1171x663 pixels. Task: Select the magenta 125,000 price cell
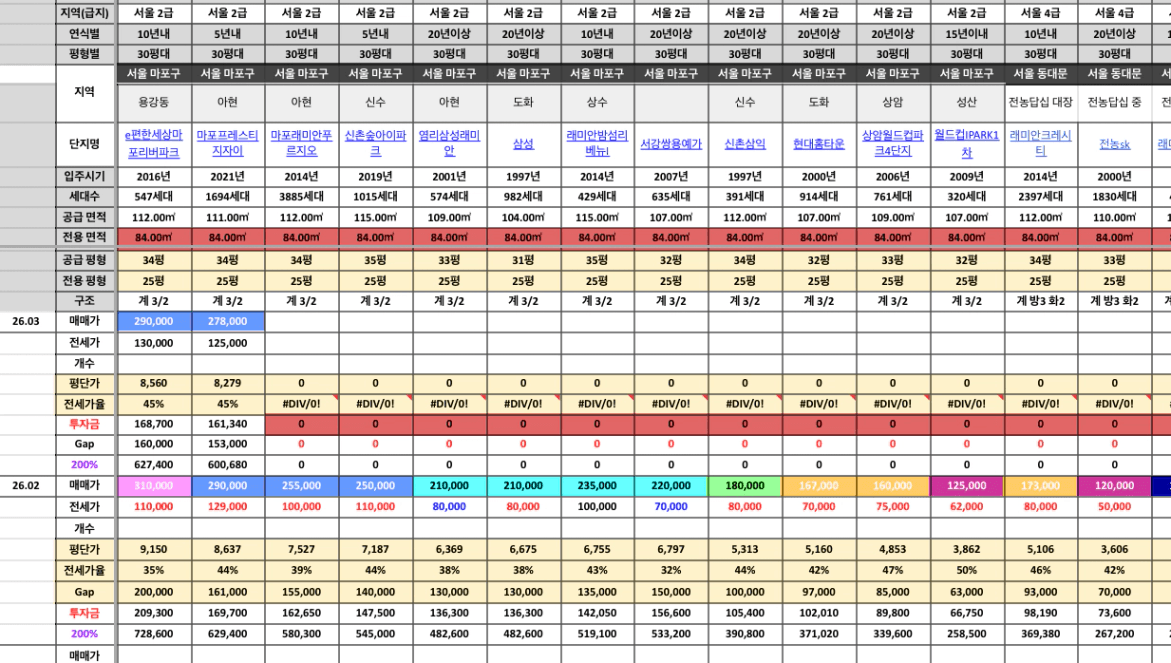(966, 485)
